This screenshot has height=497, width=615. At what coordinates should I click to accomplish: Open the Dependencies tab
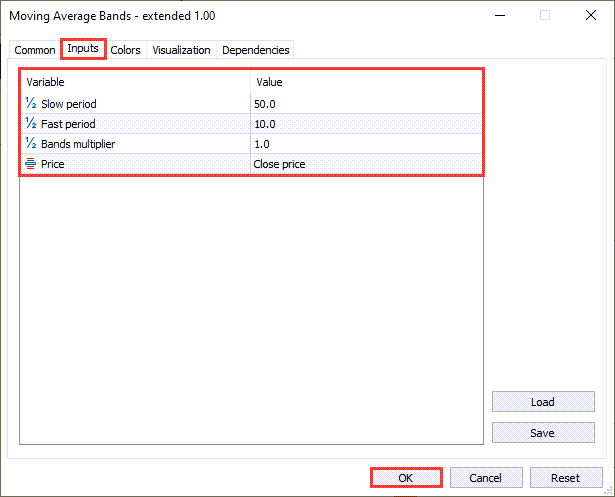click(255, 50)
